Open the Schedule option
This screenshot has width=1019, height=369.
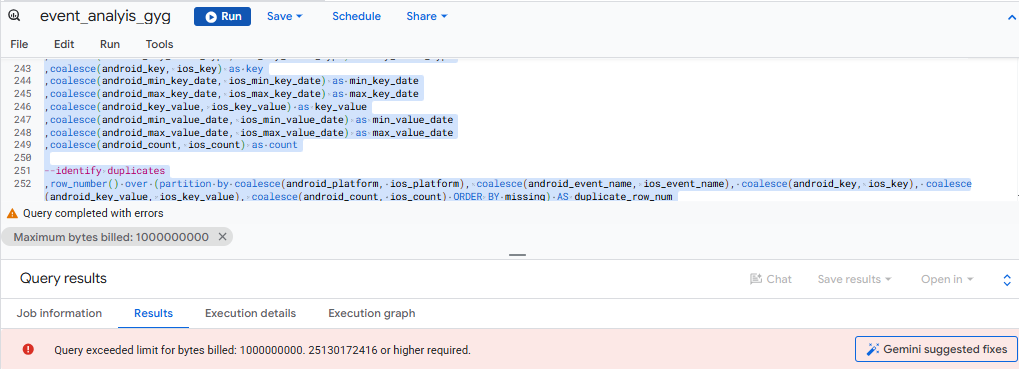(356, 17)
